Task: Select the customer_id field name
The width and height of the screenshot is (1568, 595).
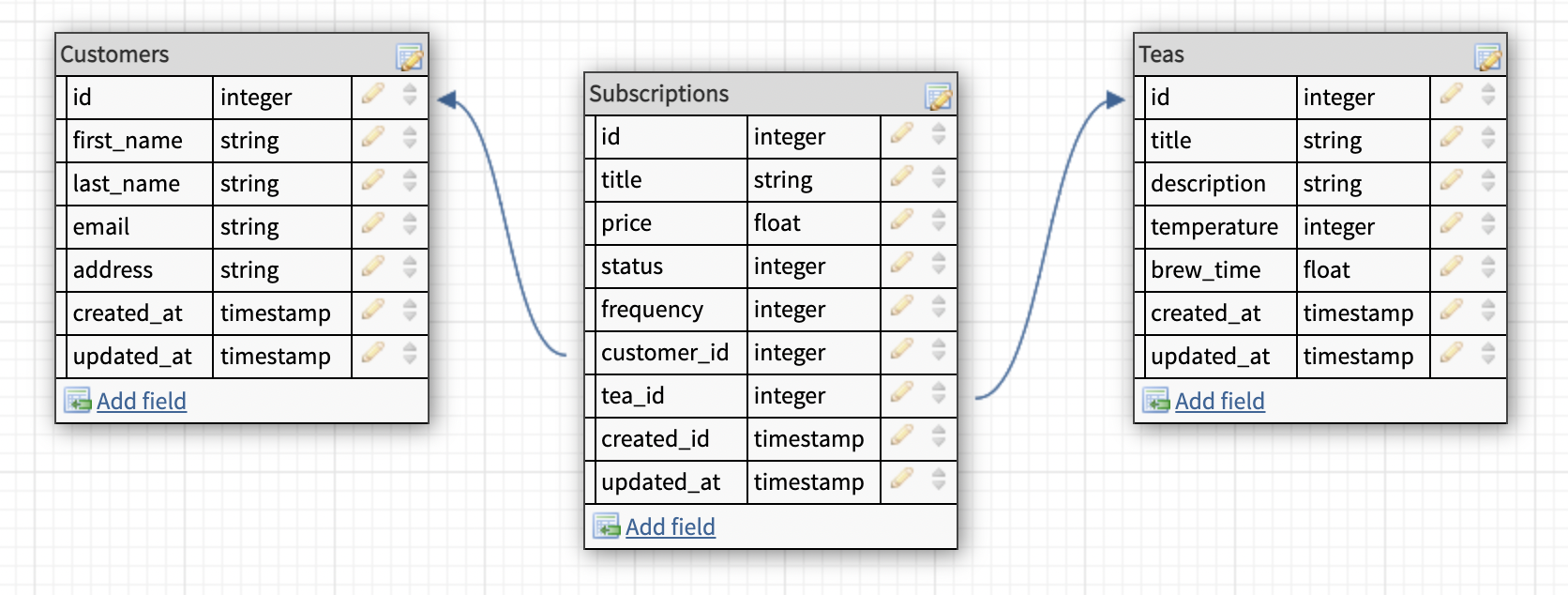Action: coord(665,353)
